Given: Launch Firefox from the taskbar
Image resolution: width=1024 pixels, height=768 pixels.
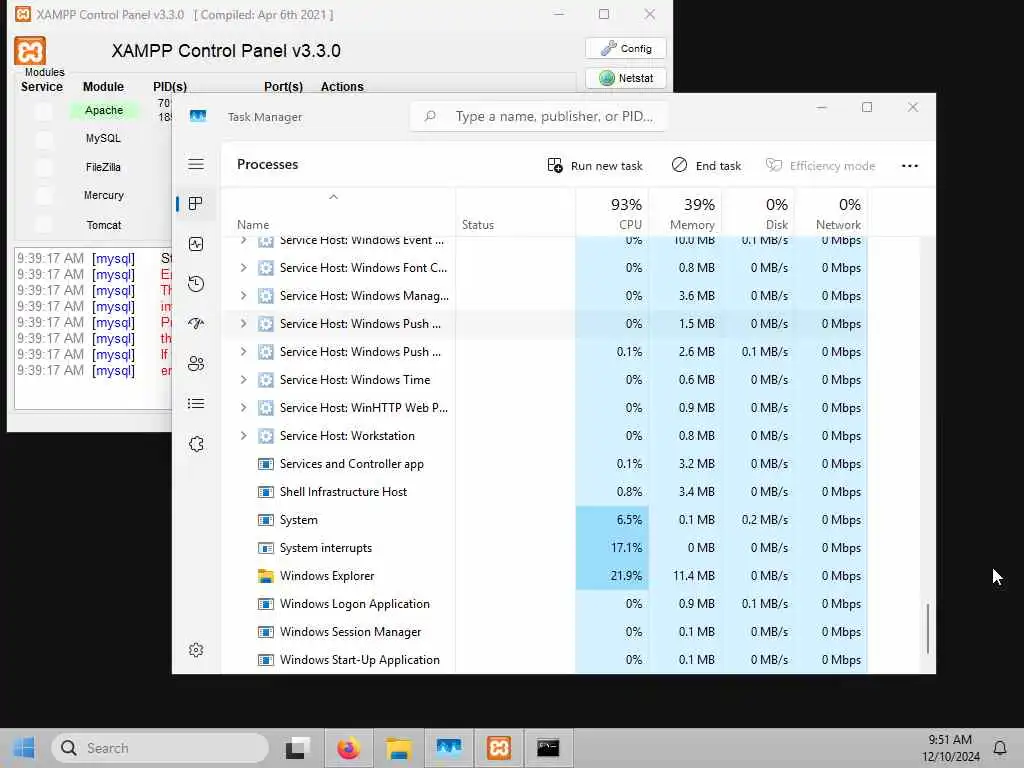Looking at the screenshot, I should [x=349, y=748].
